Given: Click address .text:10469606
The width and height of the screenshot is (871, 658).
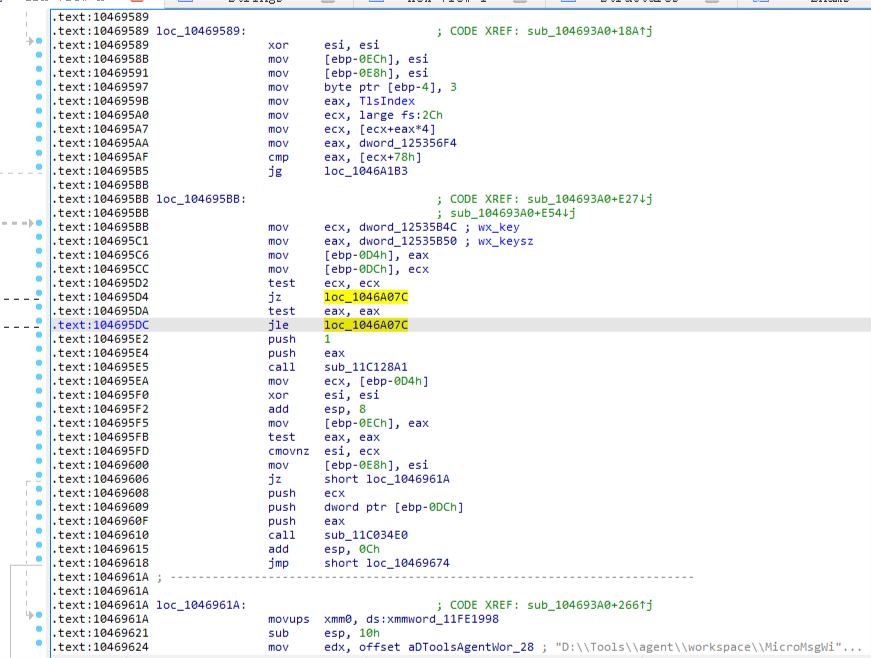Looking at the screenshot, I should (101, 479).
